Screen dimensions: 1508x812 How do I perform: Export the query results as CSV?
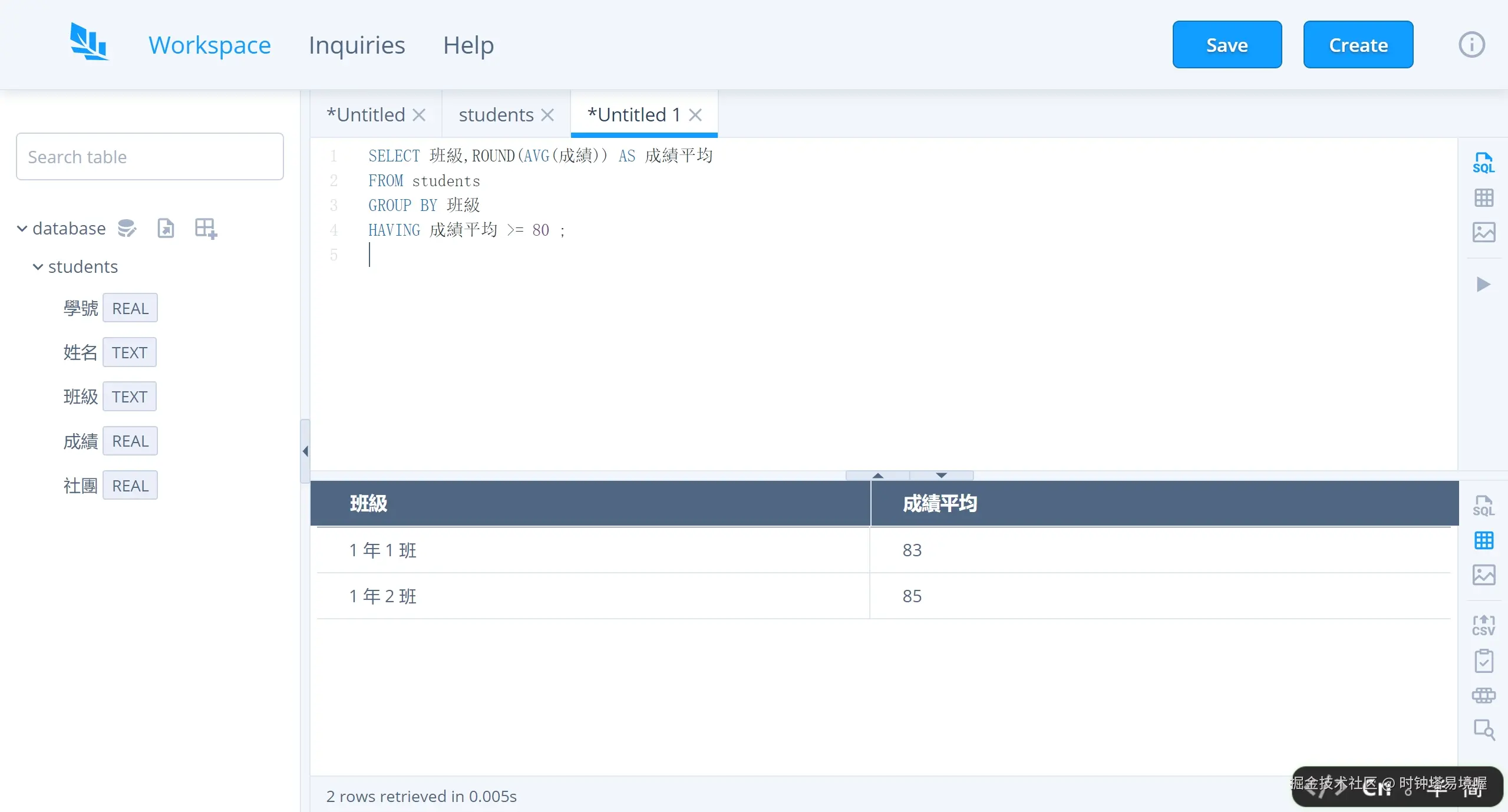[1484, 625]
